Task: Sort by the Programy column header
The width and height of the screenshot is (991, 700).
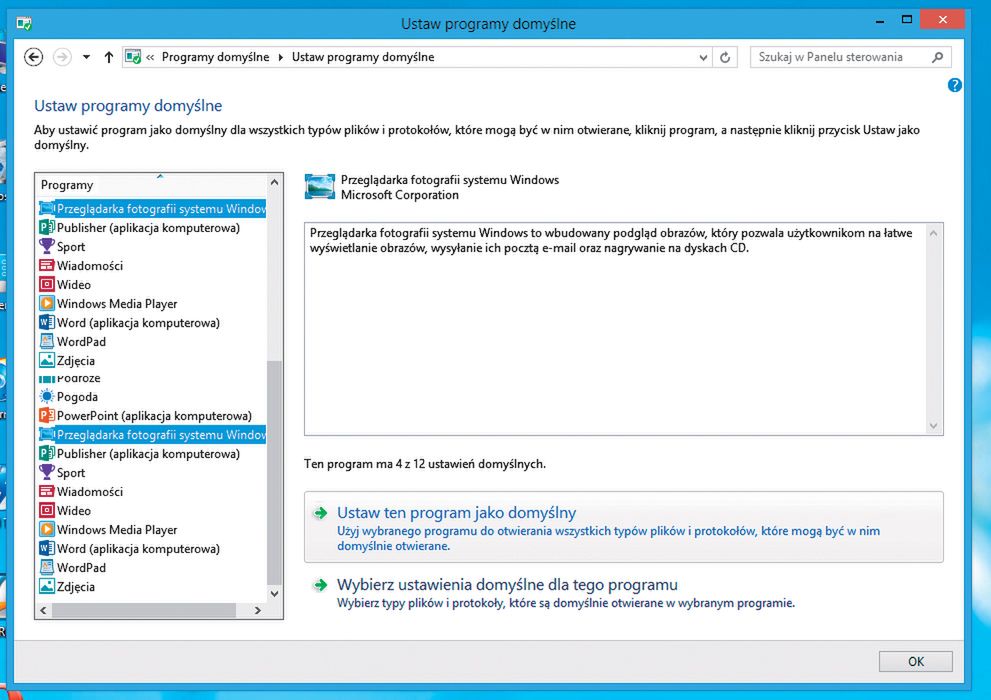Action: coord(152,184)
